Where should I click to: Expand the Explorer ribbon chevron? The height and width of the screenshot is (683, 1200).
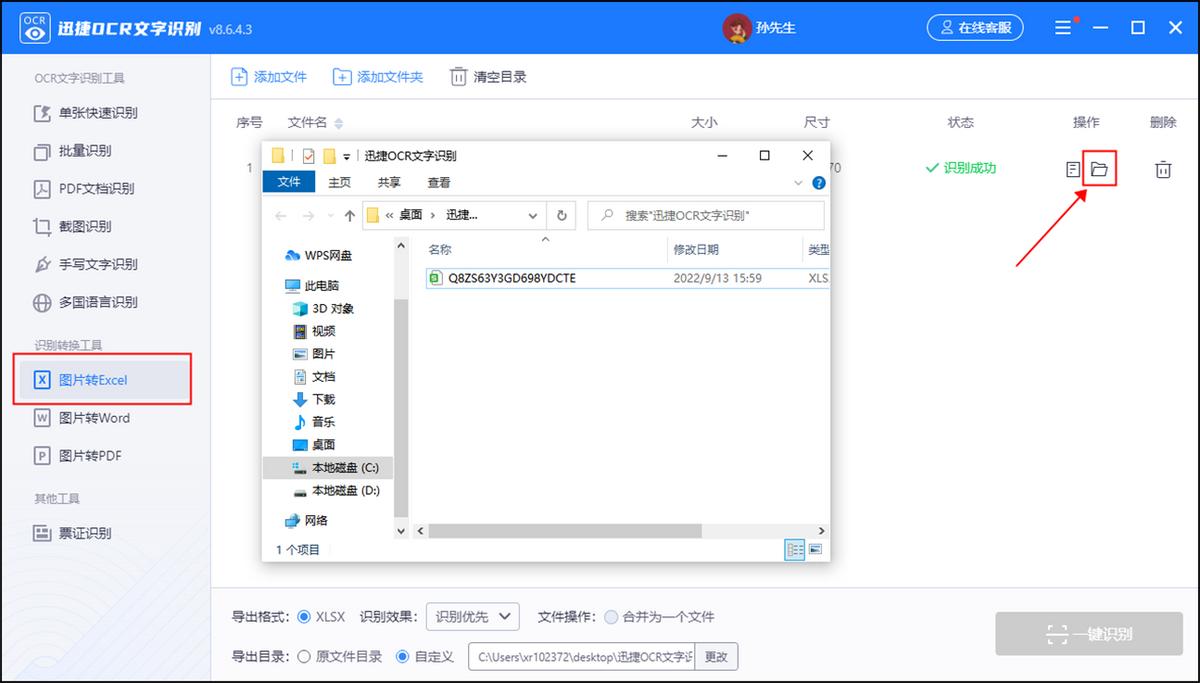(x=797, y=183)
